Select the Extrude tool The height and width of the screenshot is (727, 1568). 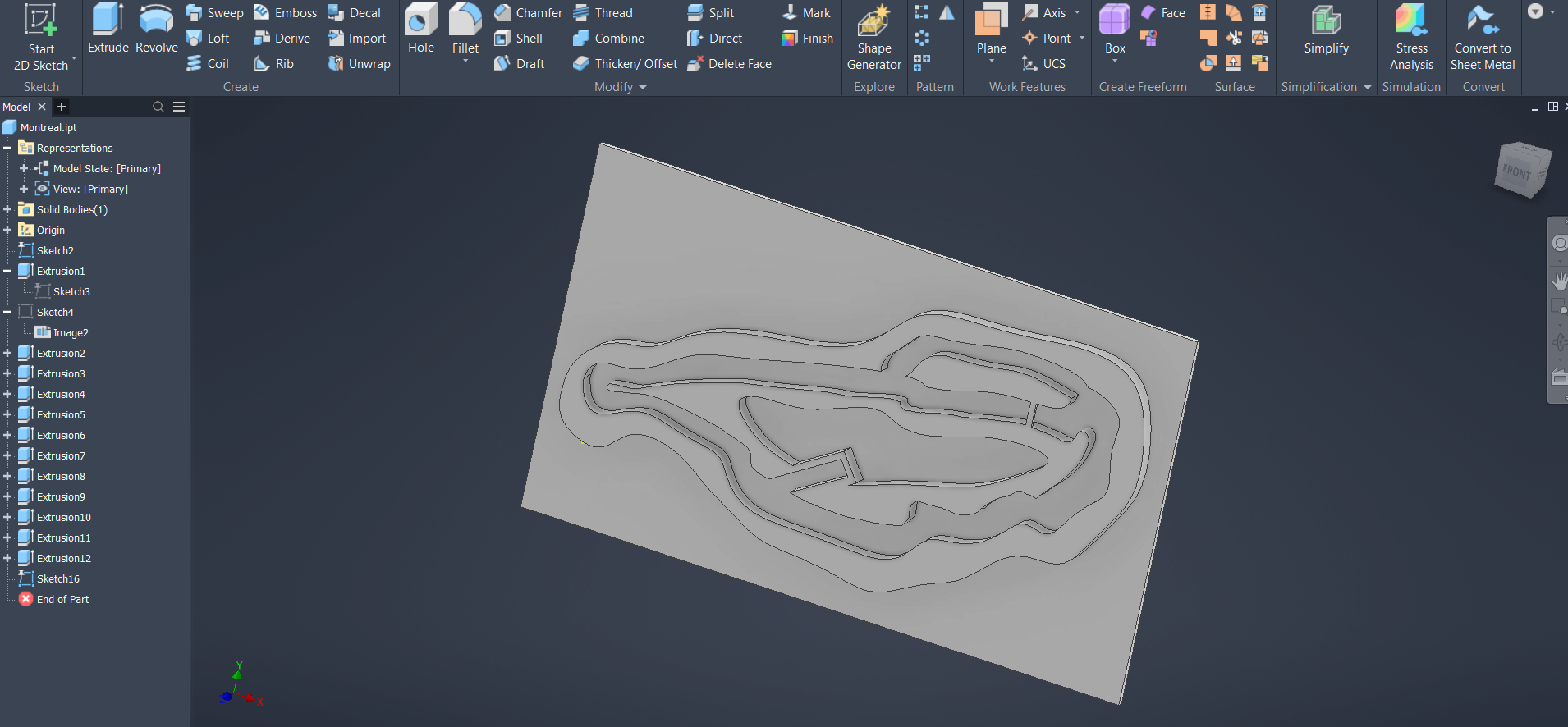pos(108,30)
